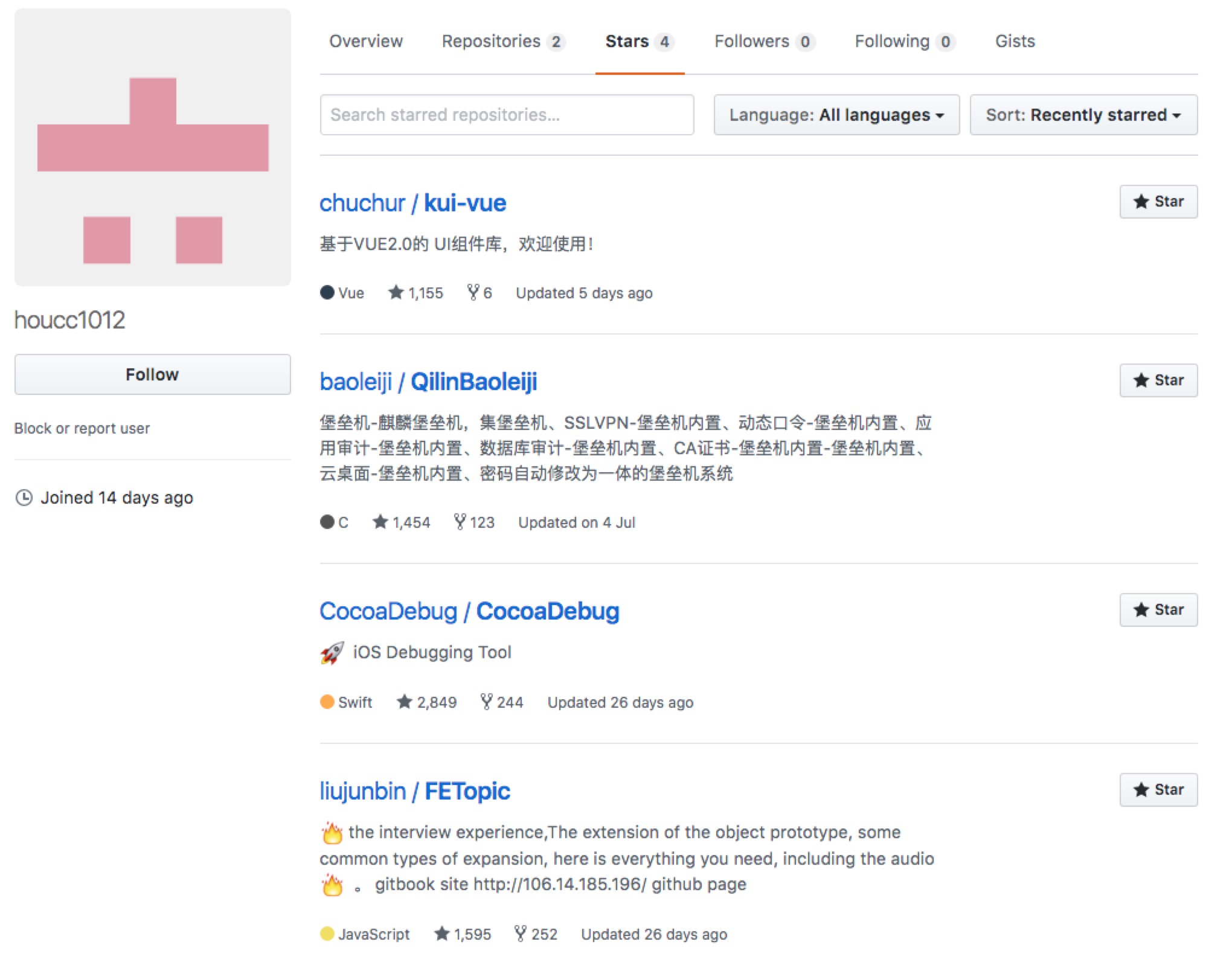
Task: View forks count 6 for kui-vue
Action: click(x=480, y=293)
